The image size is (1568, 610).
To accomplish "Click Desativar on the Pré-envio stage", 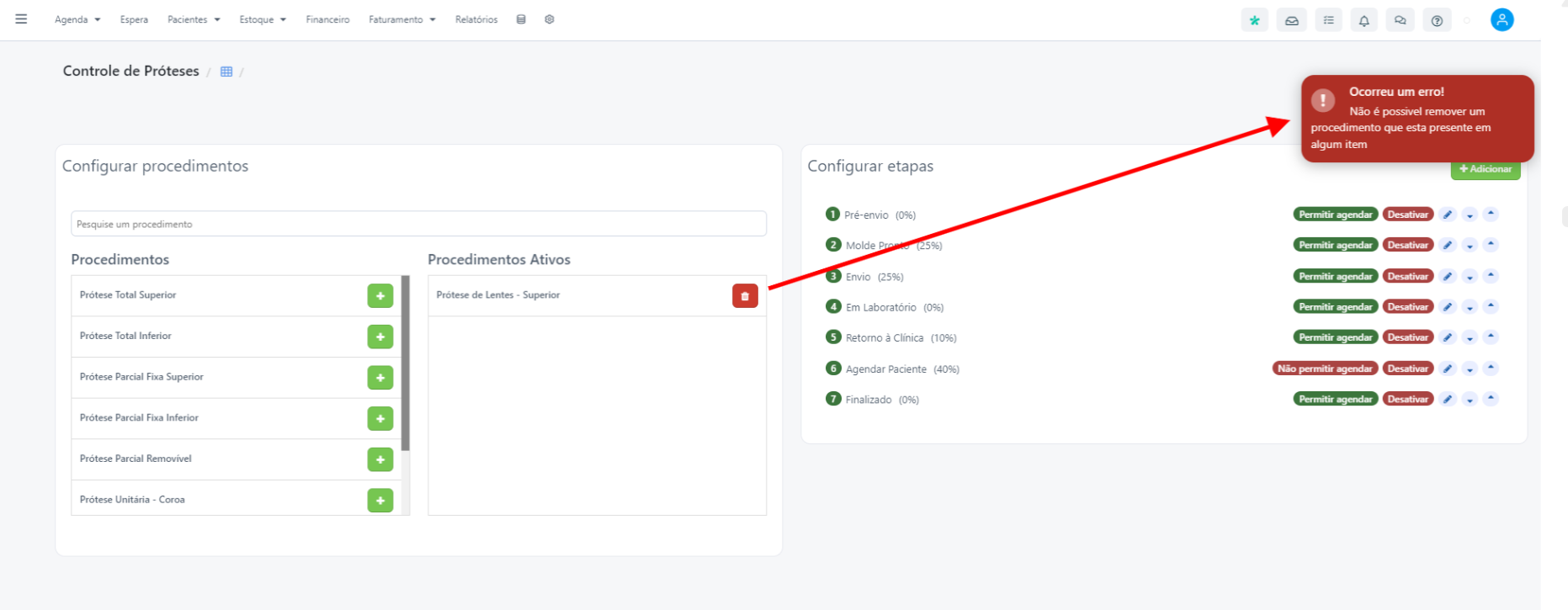I will (1408, 215).
